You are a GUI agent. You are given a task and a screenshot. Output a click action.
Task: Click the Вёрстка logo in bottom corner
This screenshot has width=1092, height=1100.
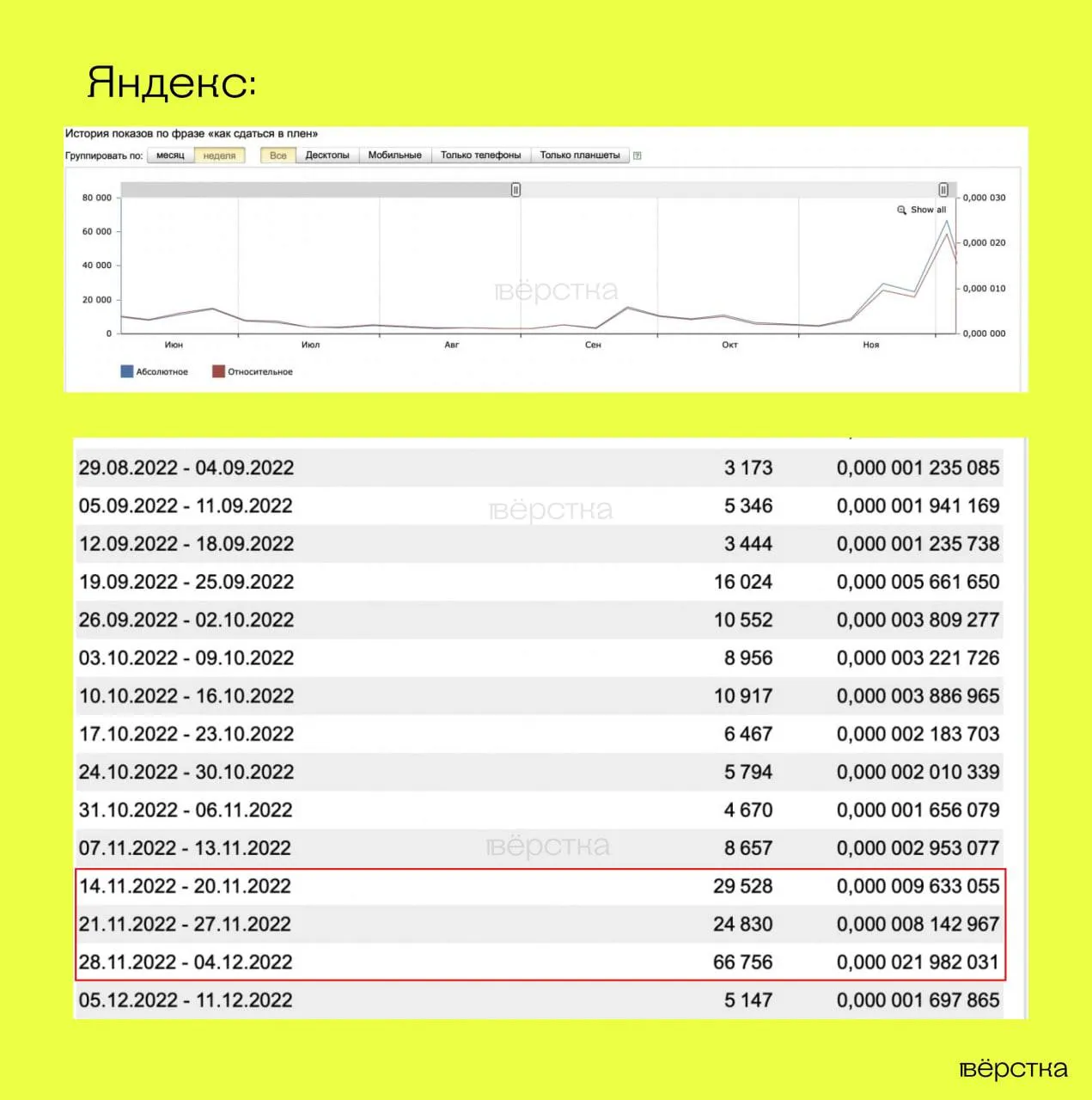click(1013, 1070)
